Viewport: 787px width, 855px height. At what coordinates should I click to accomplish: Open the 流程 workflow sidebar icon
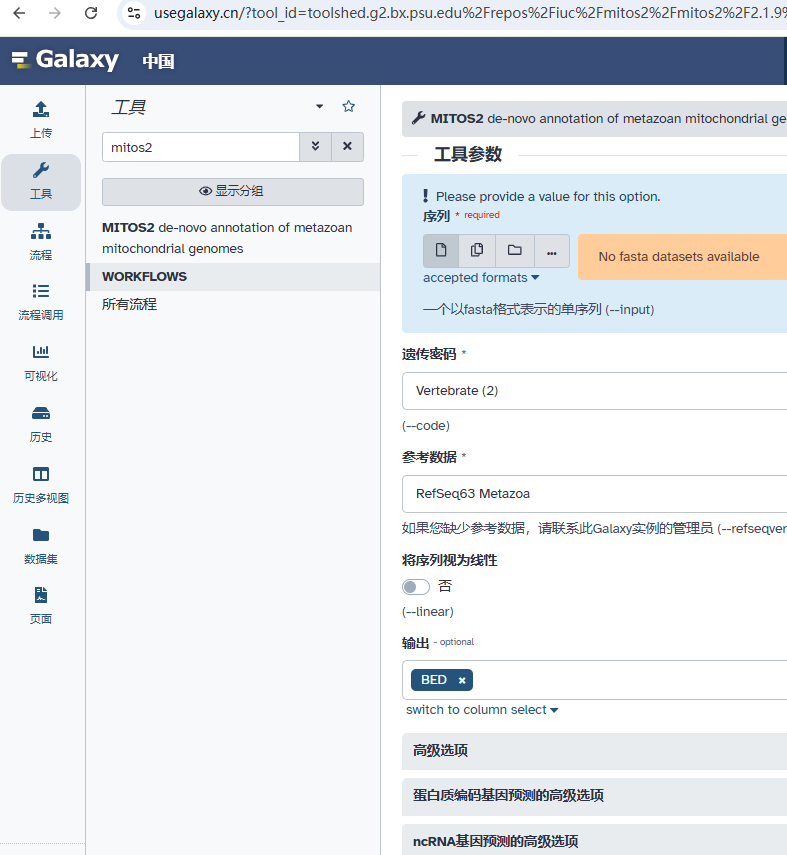(41, 242)
